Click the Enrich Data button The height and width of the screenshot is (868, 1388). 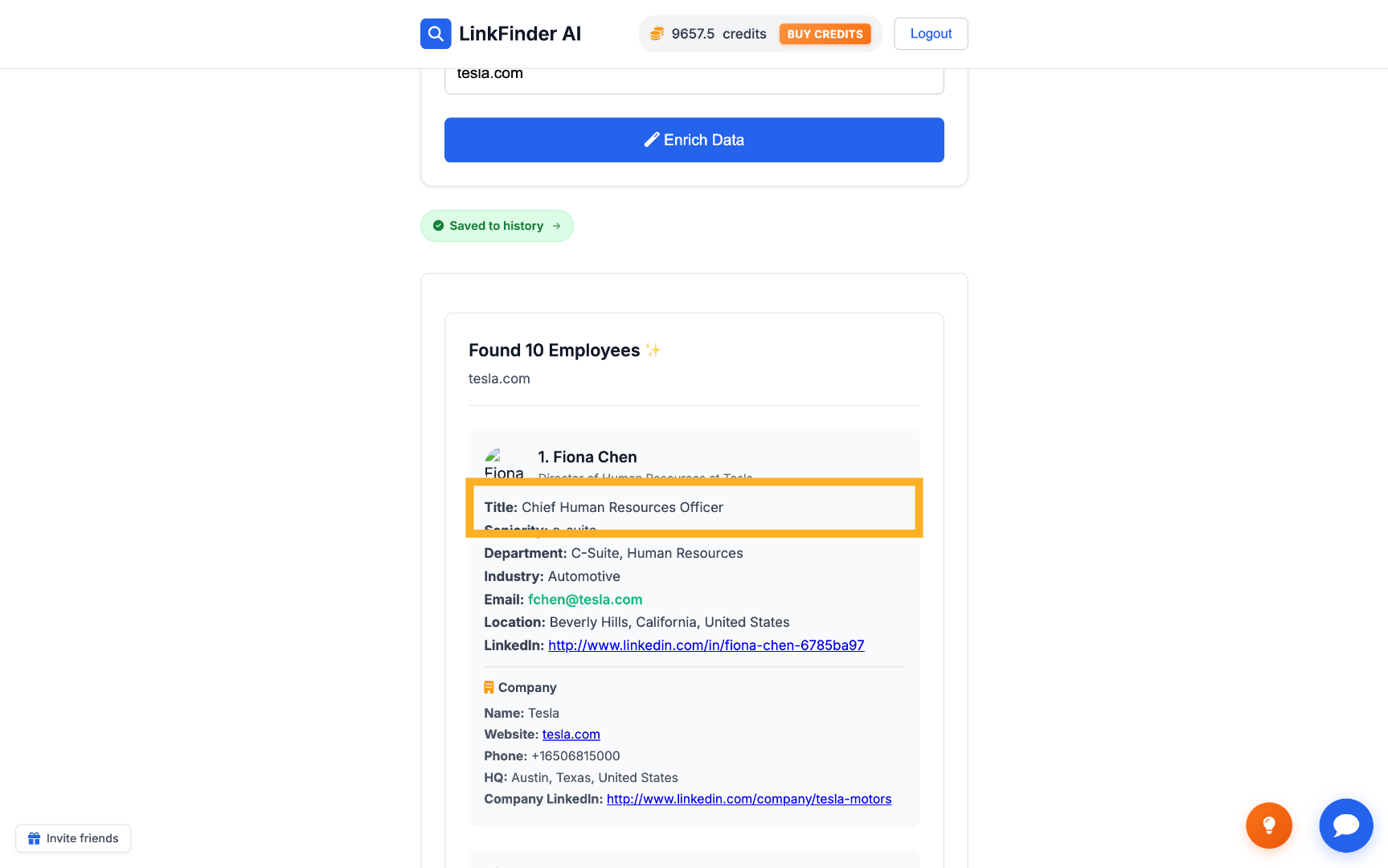tap(694, 140)
